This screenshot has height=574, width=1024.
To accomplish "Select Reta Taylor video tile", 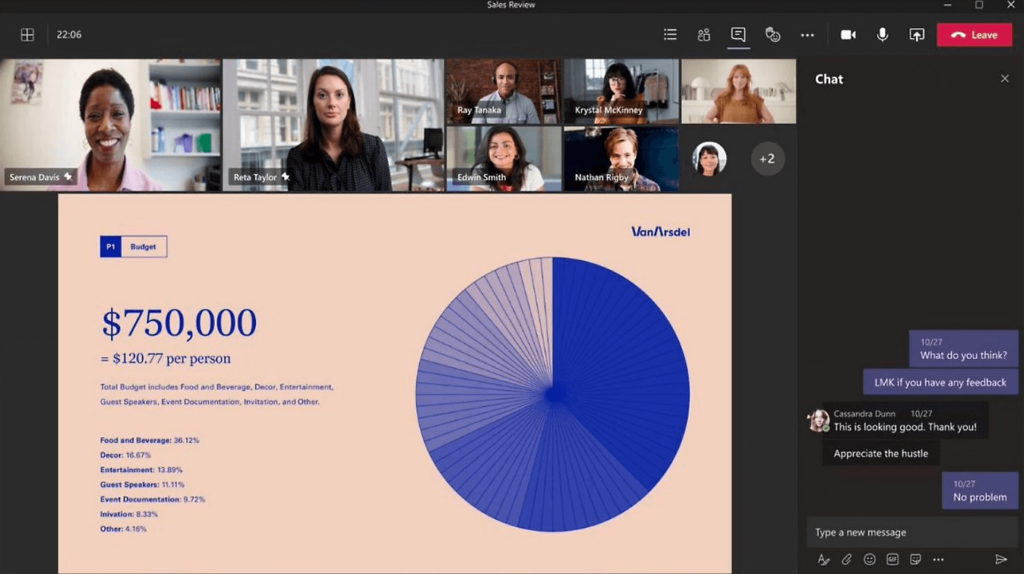I will point(333,125).
